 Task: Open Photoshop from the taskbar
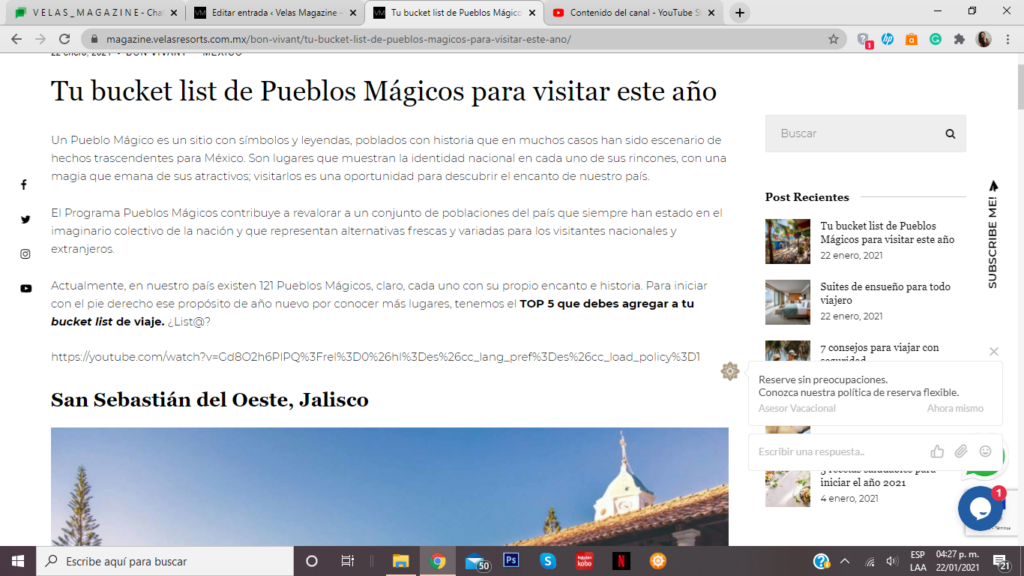(511, 560)
